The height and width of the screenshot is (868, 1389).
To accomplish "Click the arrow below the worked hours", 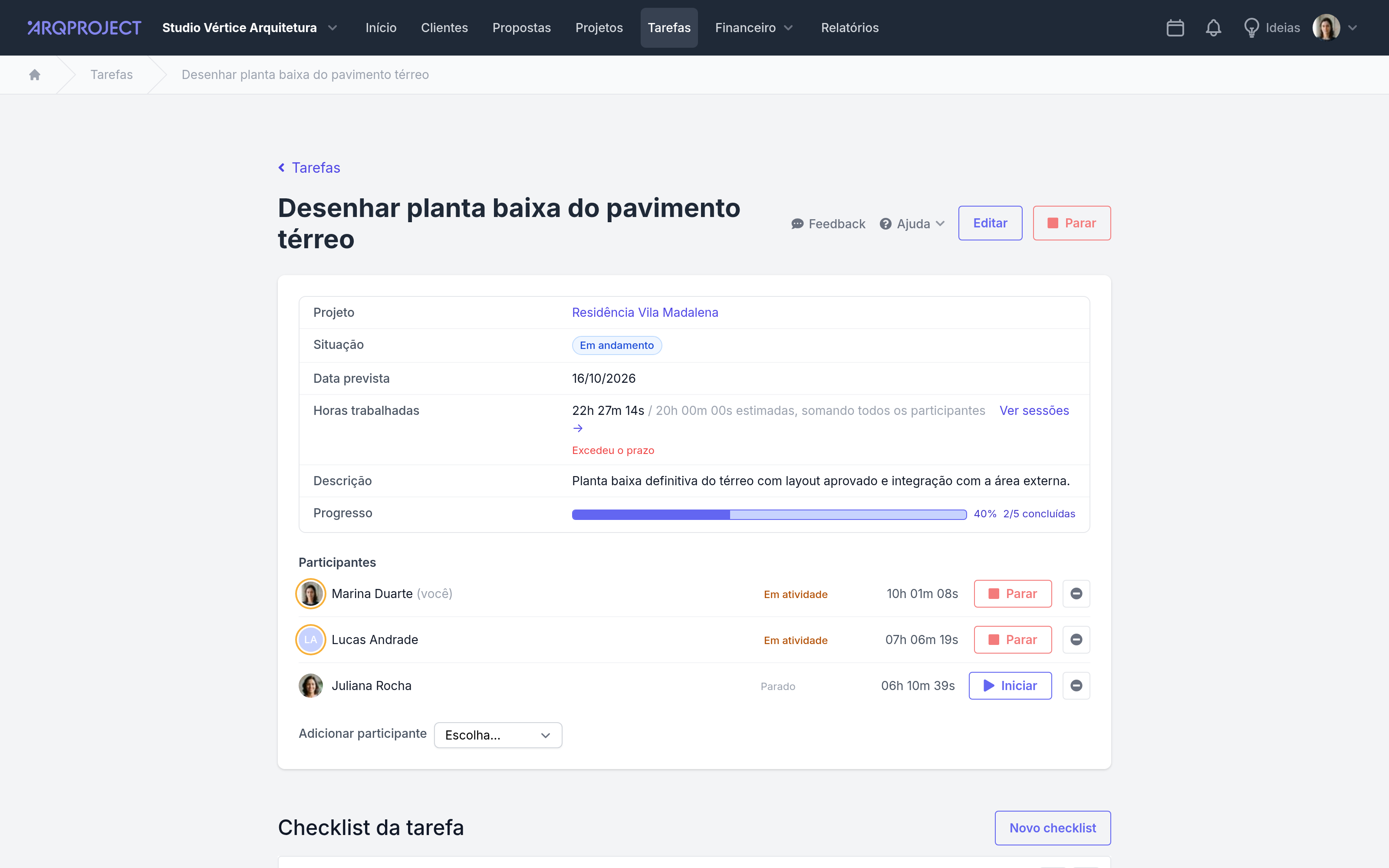I will pos(578,428).
